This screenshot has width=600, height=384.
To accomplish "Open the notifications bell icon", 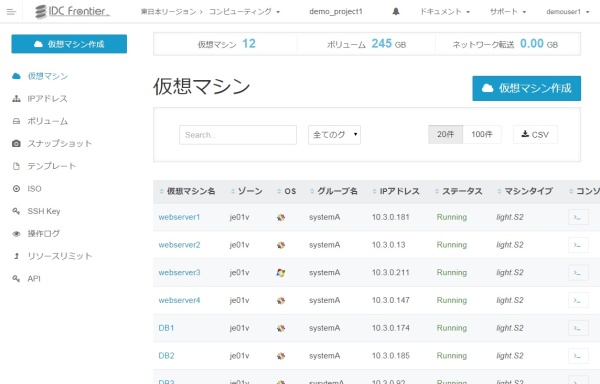I will [x=396, y=11].
